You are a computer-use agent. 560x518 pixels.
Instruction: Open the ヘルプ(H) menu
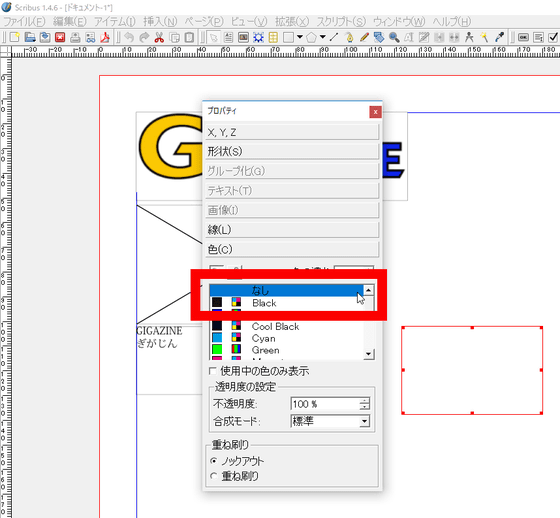click(x=452, y=22)
